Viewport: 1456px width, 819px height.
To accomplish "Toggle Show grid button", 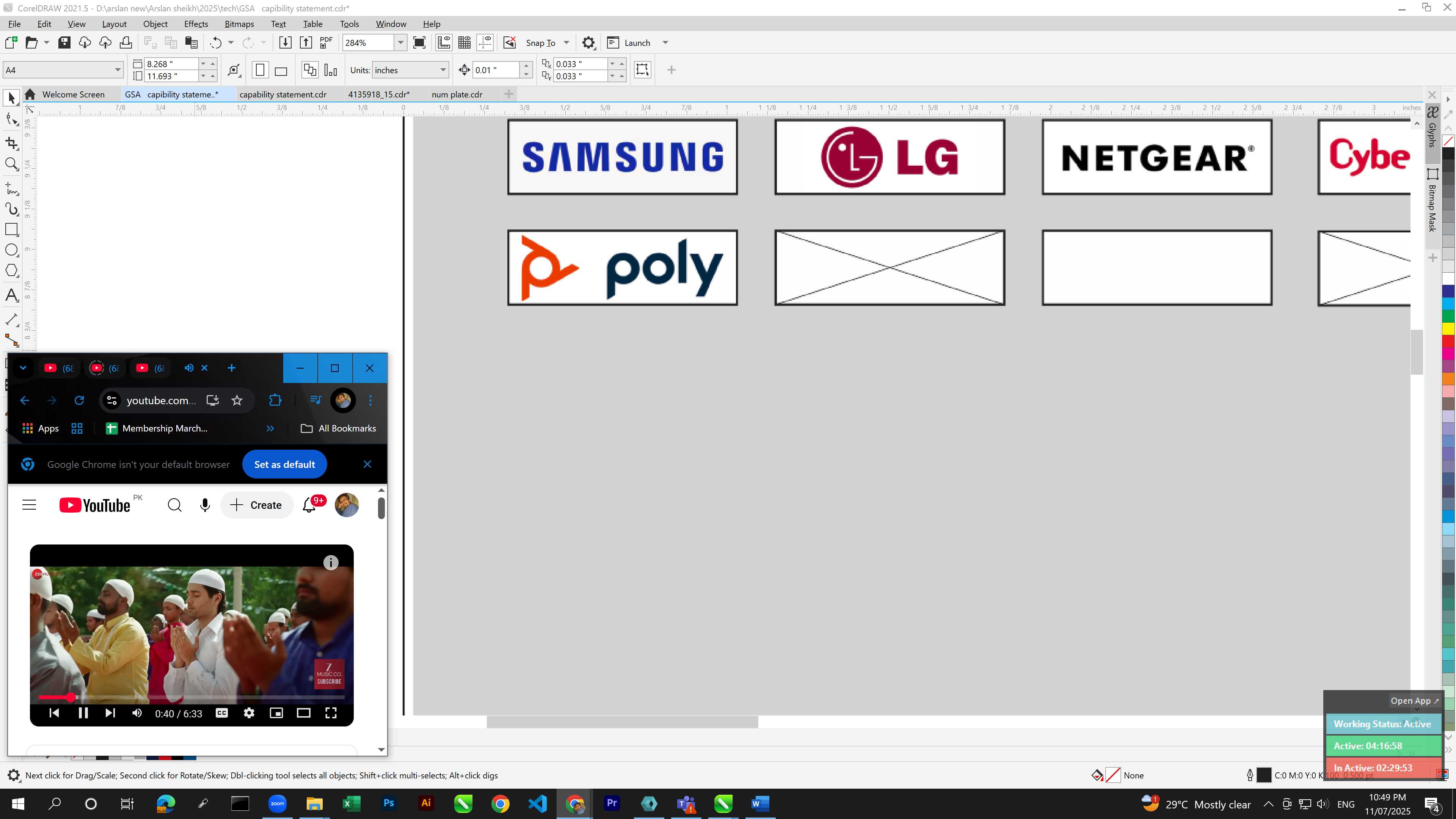I will pos(464,42).
